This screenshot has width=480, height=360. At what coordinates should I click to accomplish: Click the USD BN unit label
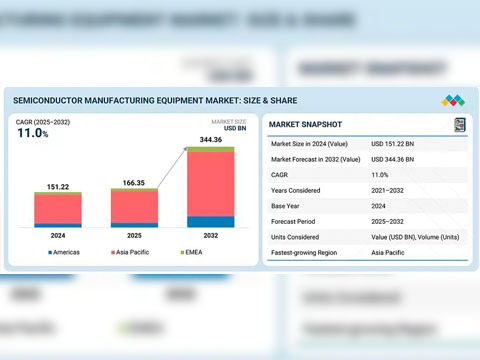point(235,128)
